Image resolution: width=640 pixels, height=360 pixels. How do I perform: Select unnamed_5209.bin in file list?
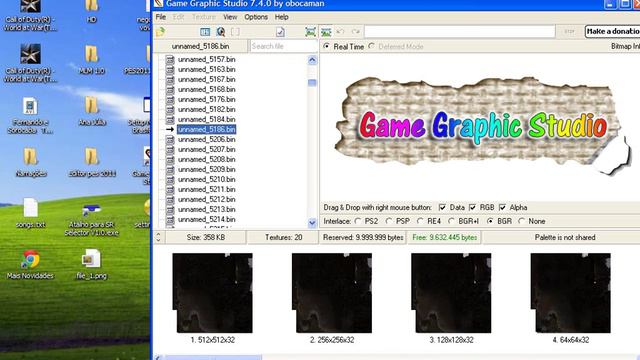point(207,169)
